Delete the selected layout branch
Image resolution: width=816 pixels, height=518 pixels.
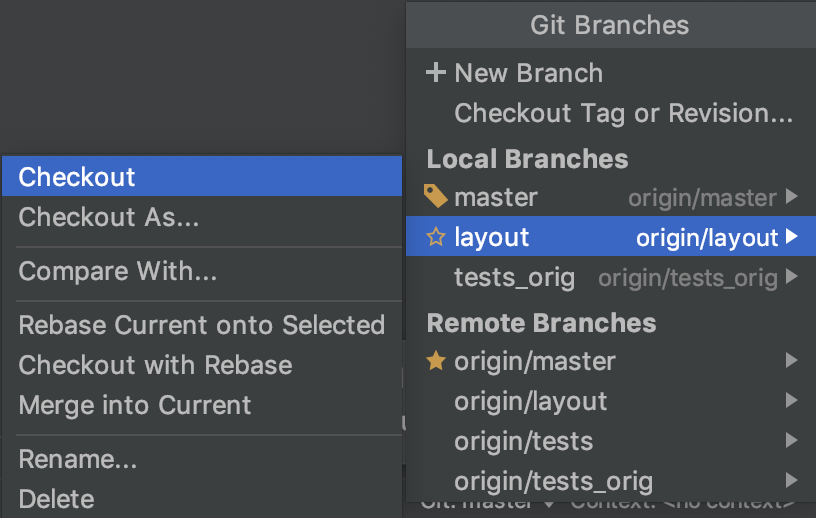click(x=56, y=498)
